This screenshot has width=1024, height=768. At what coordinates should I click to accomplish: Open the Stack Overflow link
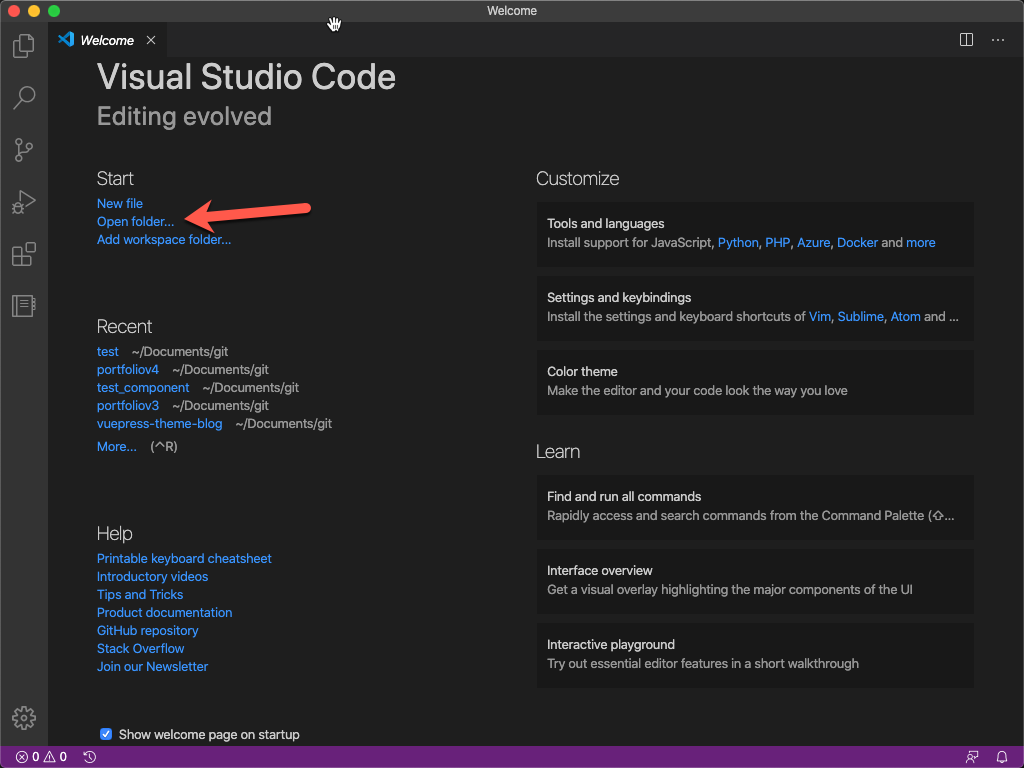(140, 648)
